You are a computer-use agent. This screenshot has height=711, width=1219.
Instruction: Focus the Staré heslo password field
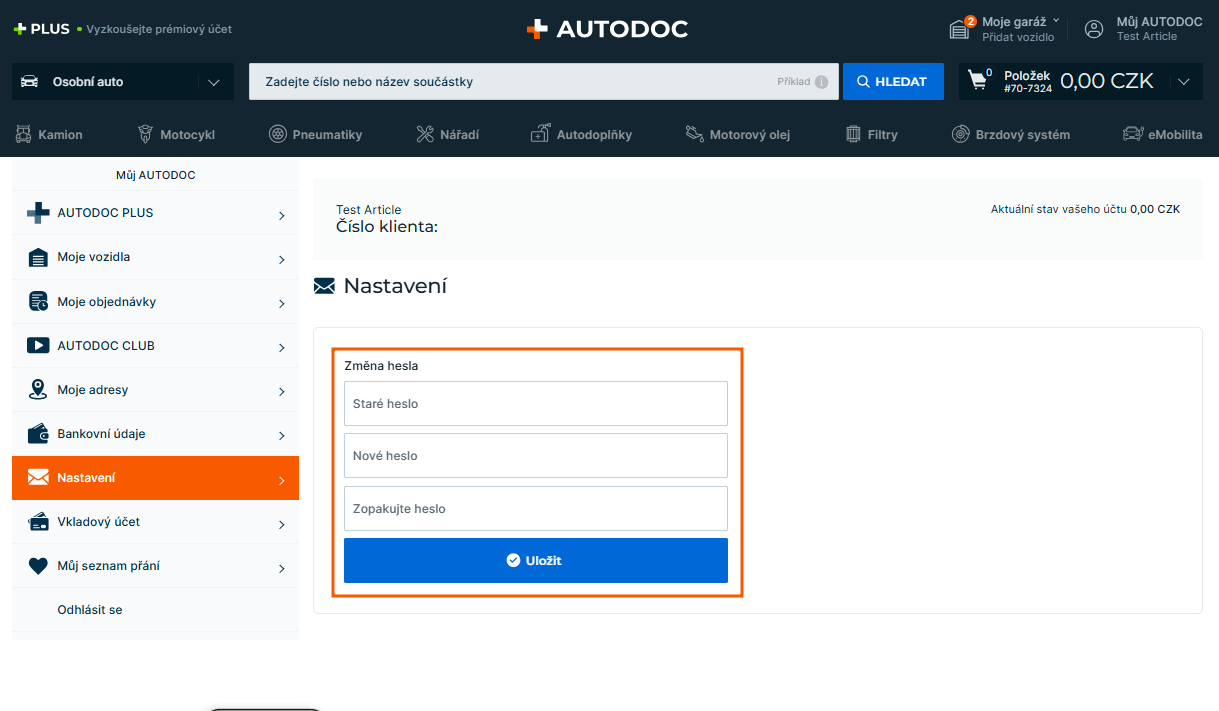[x=535, y=404]
